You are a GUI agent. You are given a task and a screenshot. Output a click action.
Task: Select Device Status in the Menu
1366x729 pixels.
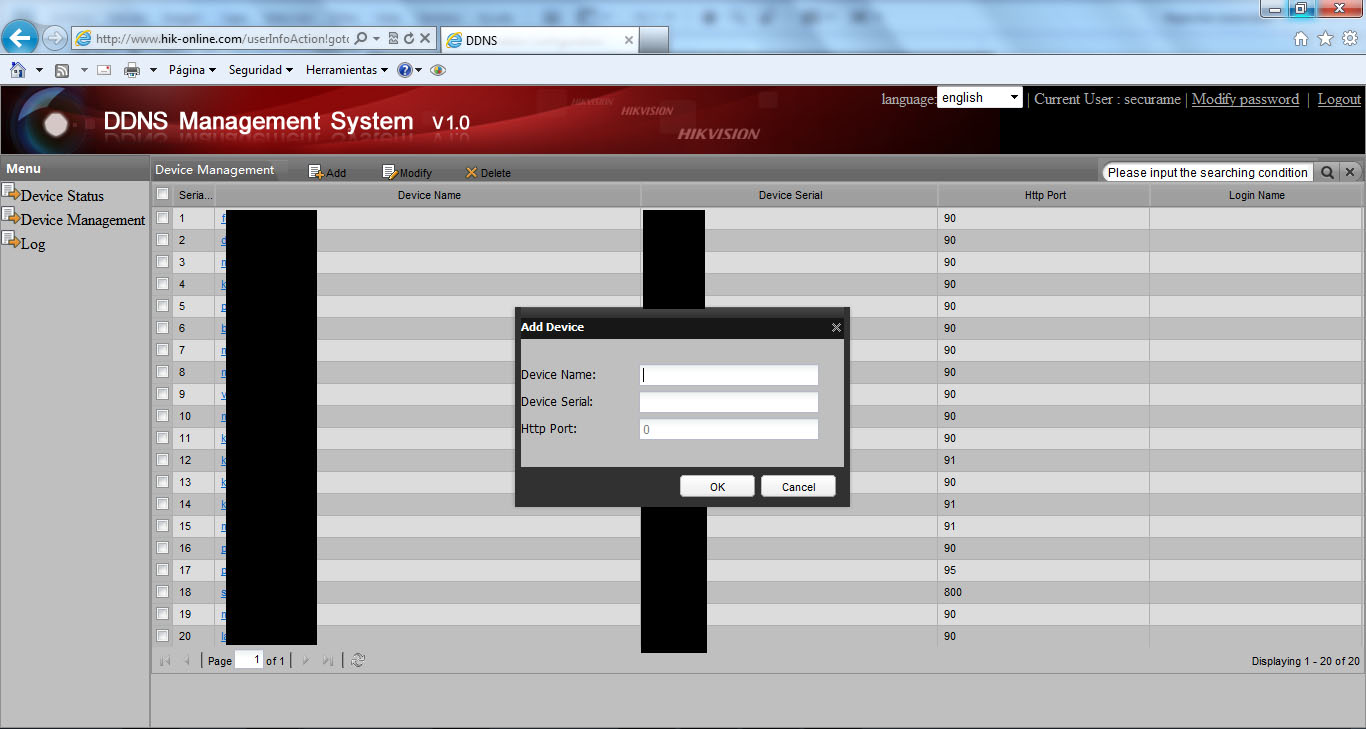(x=62, y=195)
